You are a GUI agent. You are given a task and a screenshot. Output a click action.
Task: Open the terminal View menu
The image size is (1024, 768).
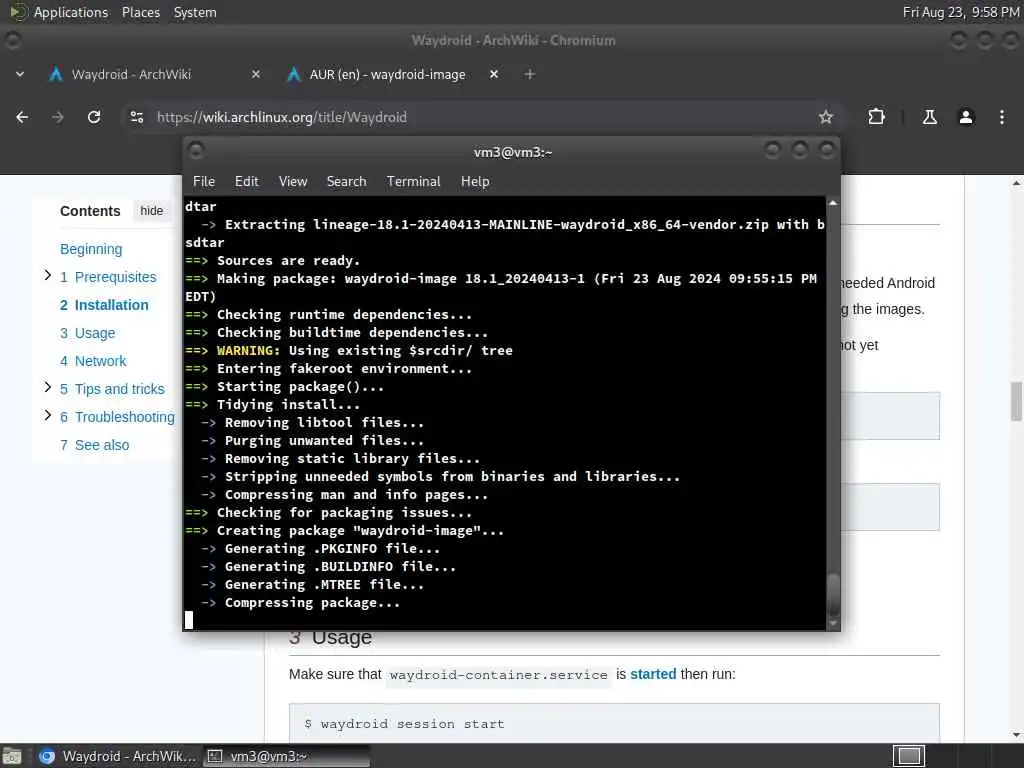[x=293, y=182]
